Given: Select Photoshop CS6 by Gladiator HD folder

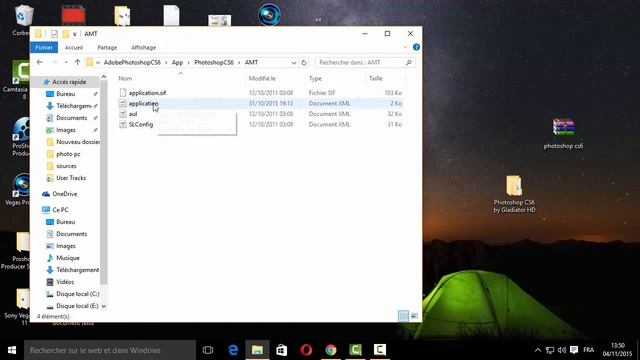Looking at the screenshot, I should coord(514,194).
